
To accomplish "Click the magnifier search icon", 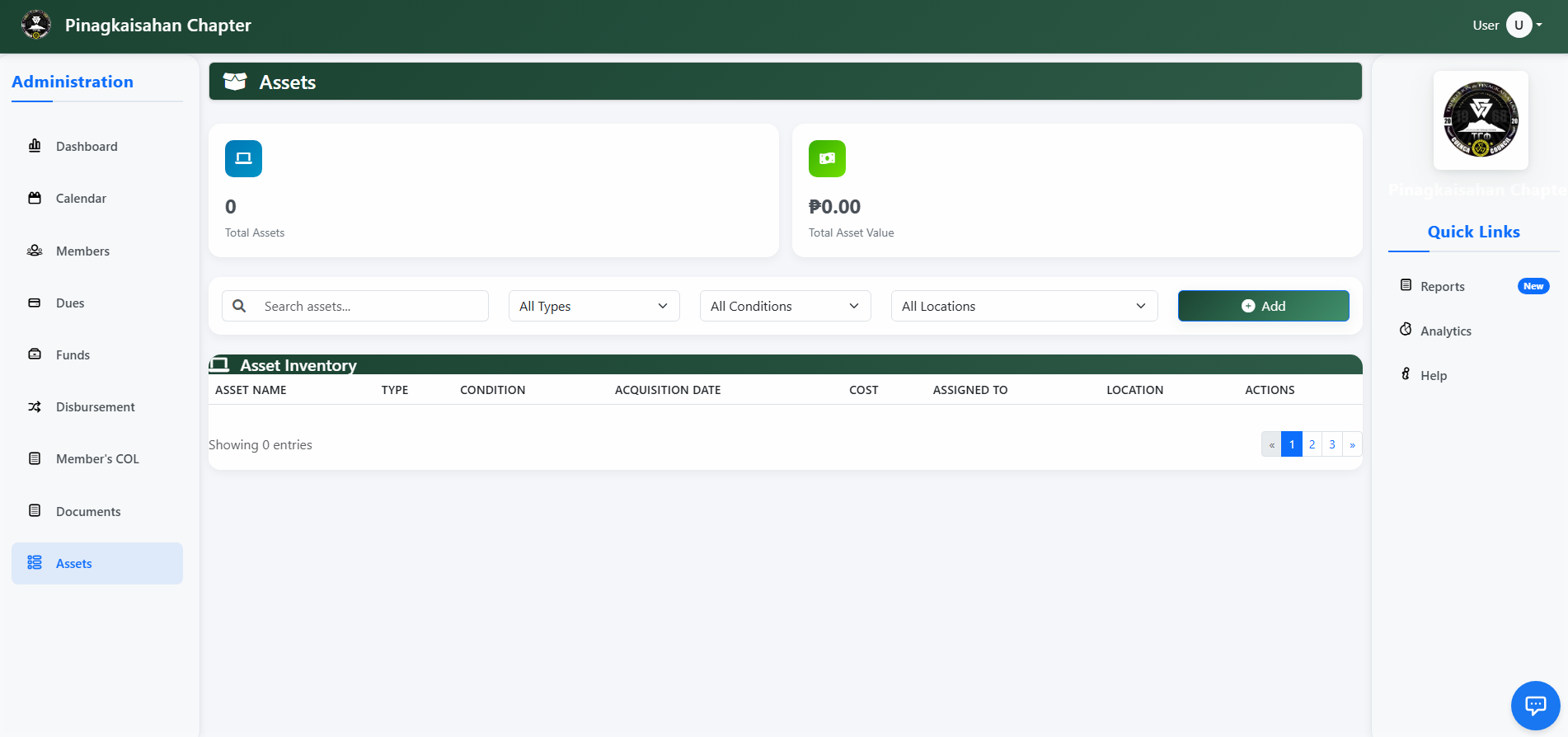I will pyautogui.click(x=239, y=306).
